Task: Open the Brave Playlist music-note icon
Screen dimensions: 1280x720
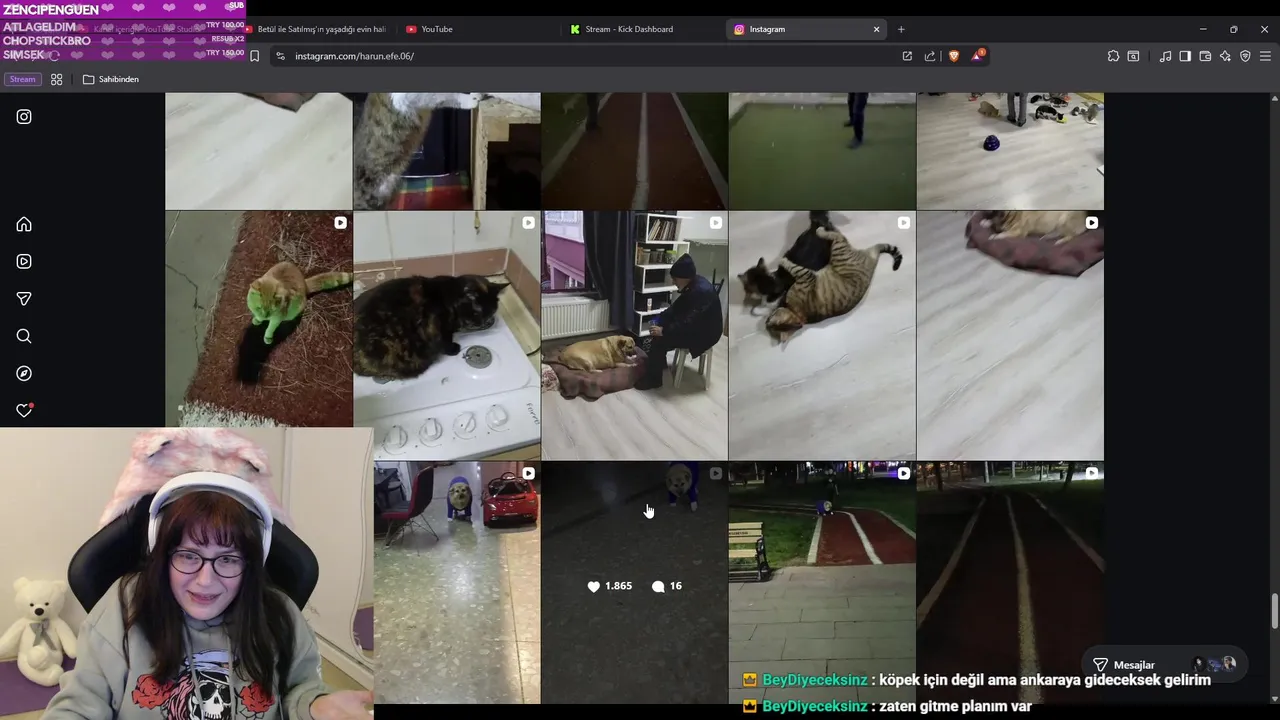Action: tap(1165, 56)
